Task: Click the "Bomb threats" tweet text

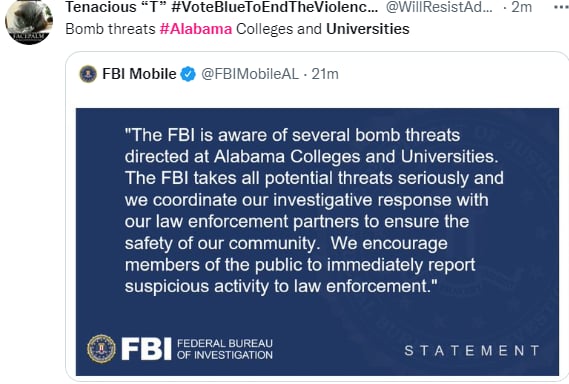Action: point(110,29)
